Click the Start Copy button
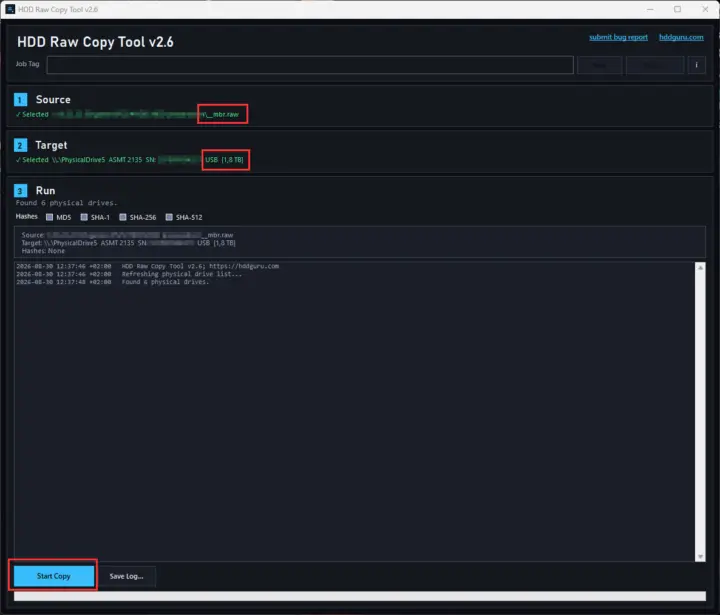This screenshot has width=720, height=615. point(54,576)
